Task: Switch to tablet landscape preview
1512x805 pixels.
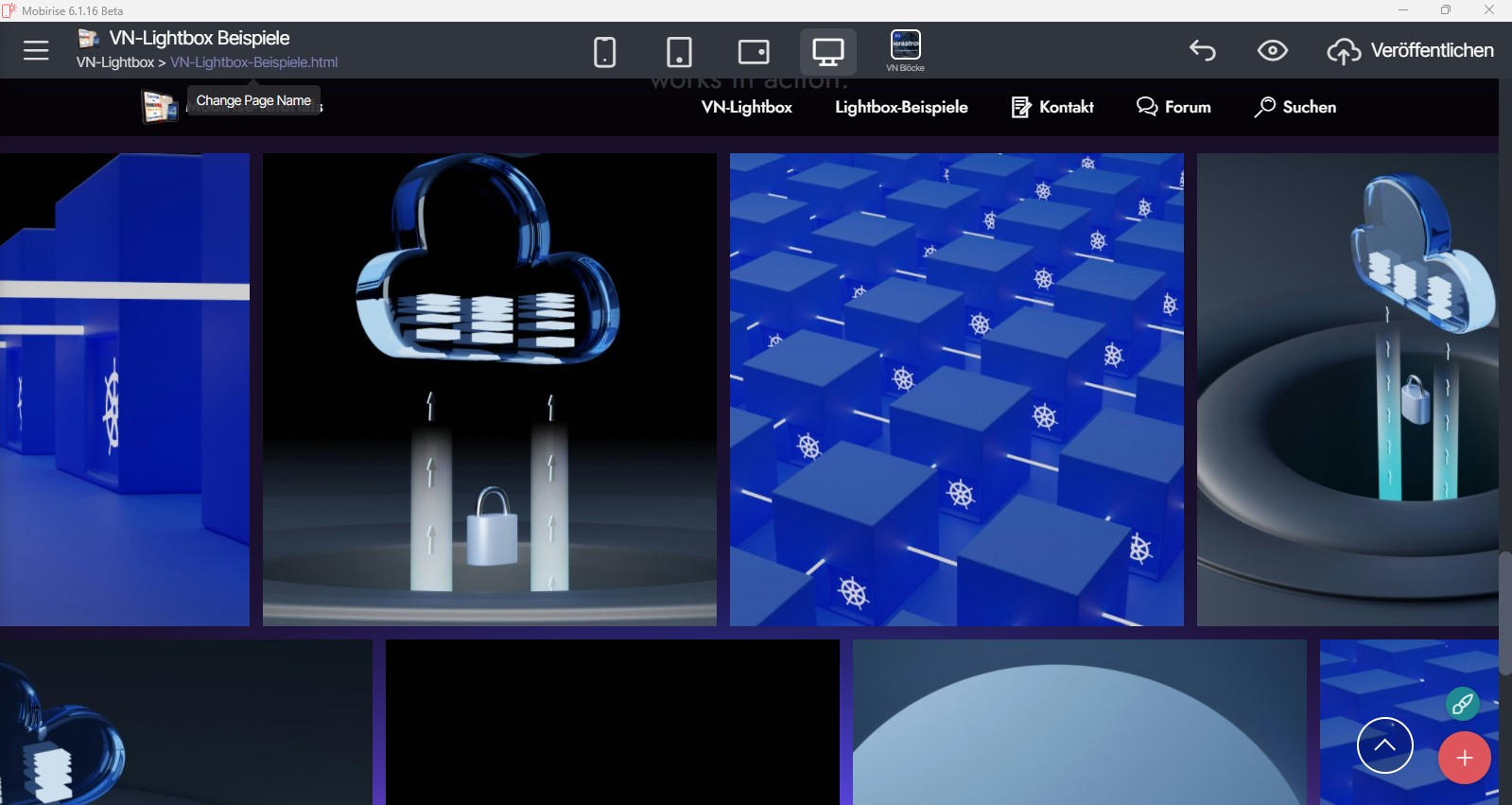Action: pos(754,51)
